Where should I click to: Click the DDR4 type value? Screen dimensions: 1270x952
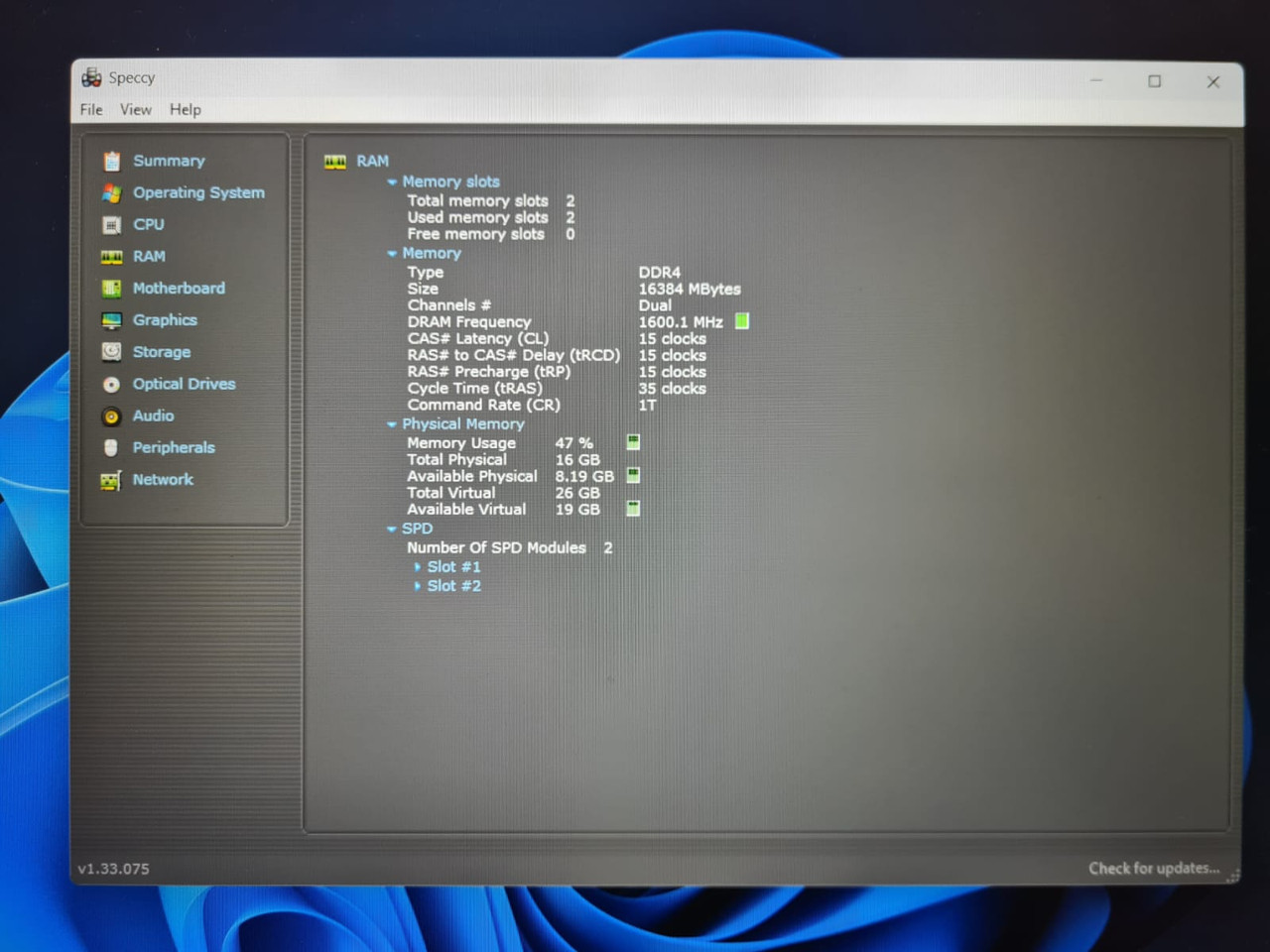coord(660,273)
